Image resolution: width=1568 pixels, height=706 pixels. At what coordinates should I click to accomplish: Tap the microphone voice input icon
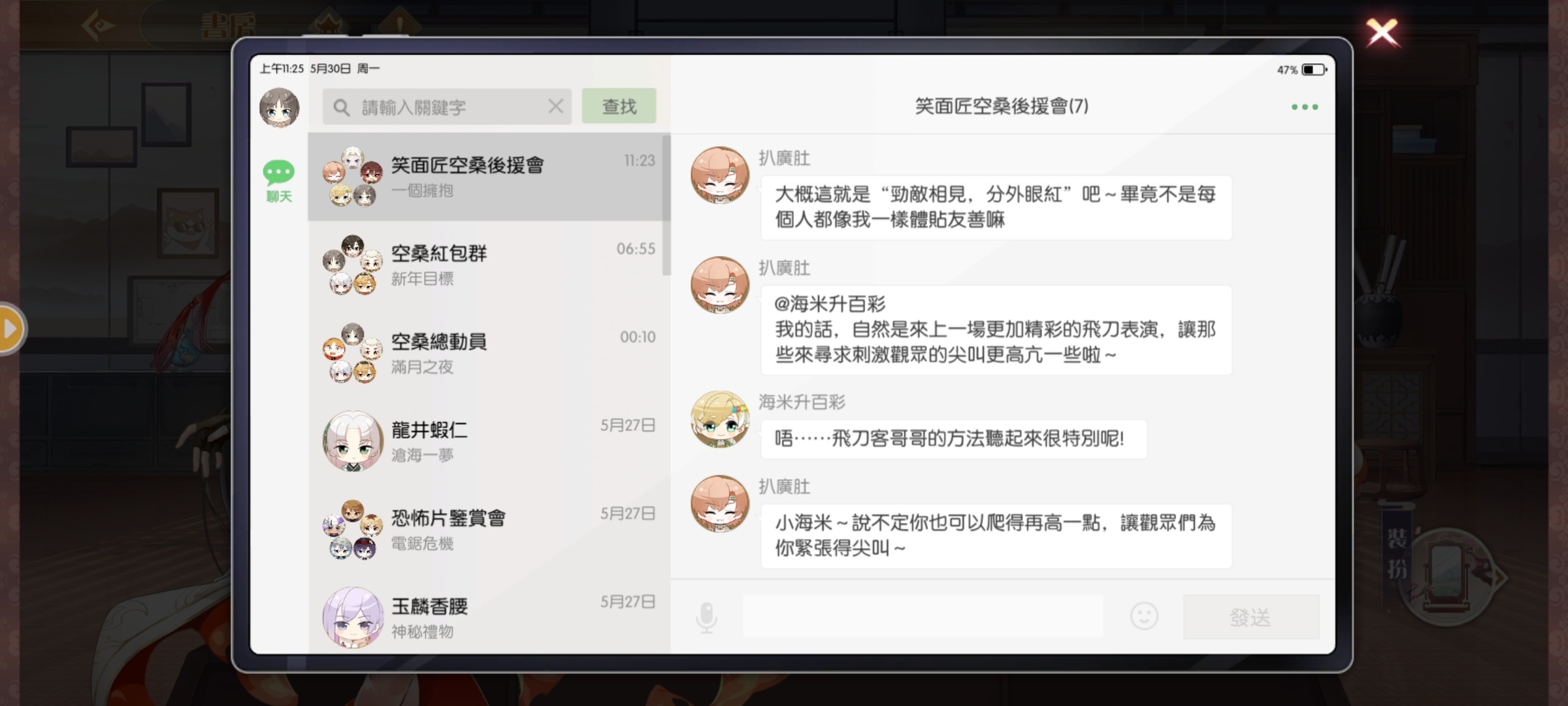pyautogui.click(x=706, y=618)
